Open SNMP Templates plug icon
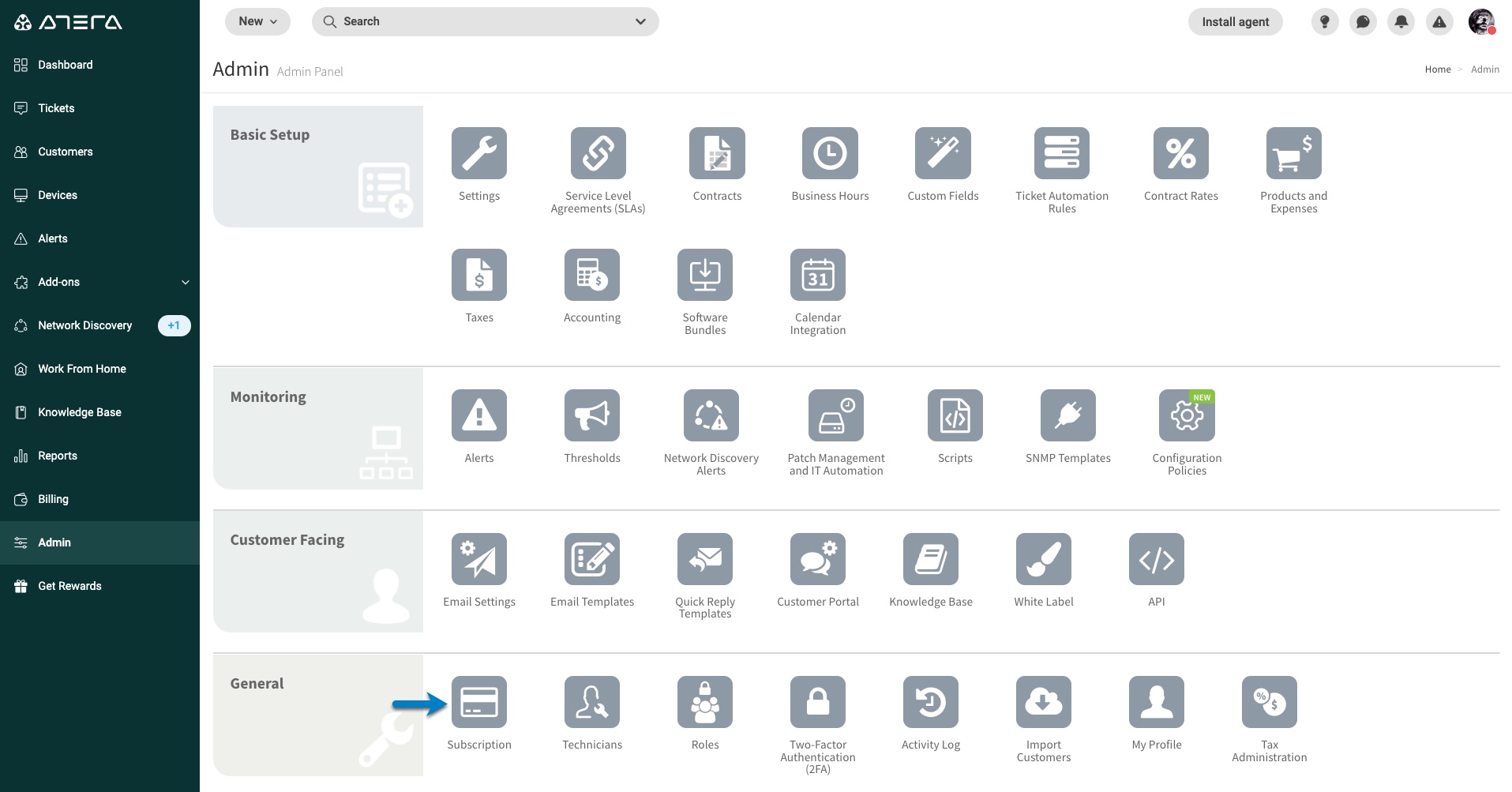Image resolution: width=1512 pixels, height=792 pixels. 1068,415
